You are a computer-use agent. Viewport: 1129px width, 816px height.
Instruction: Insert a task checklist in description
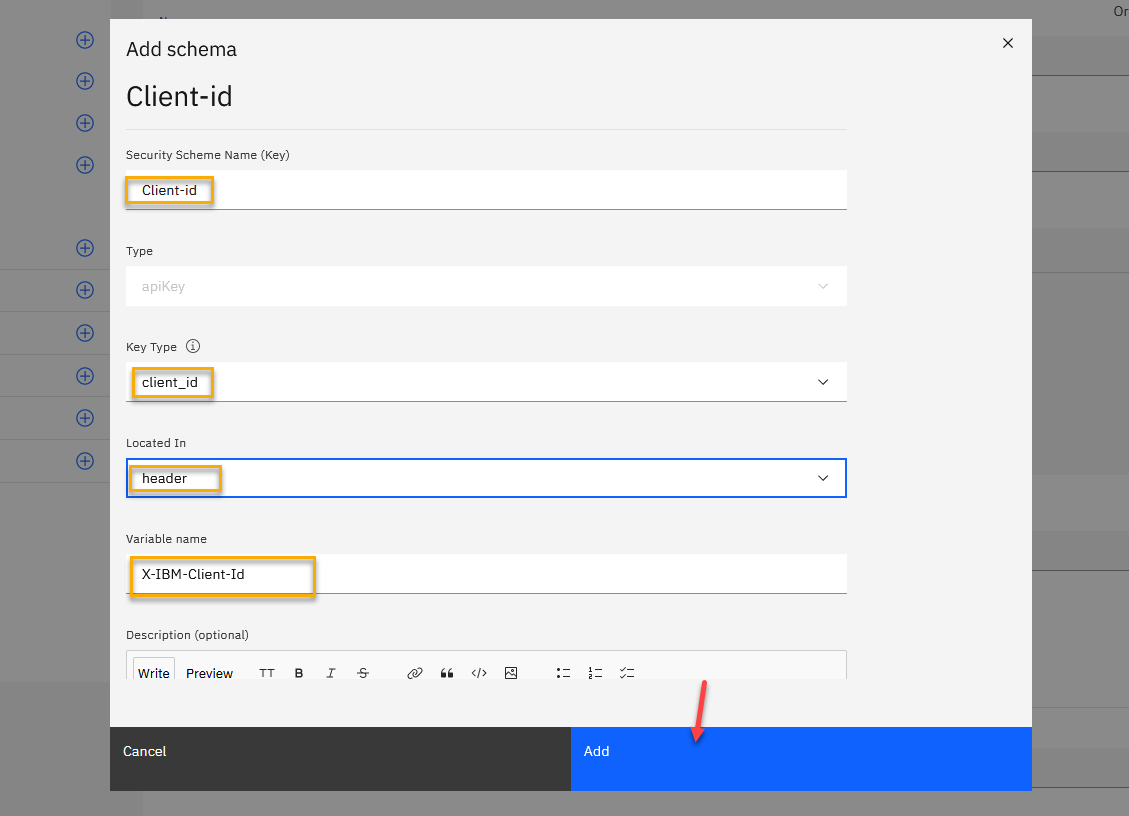(627, 673)
